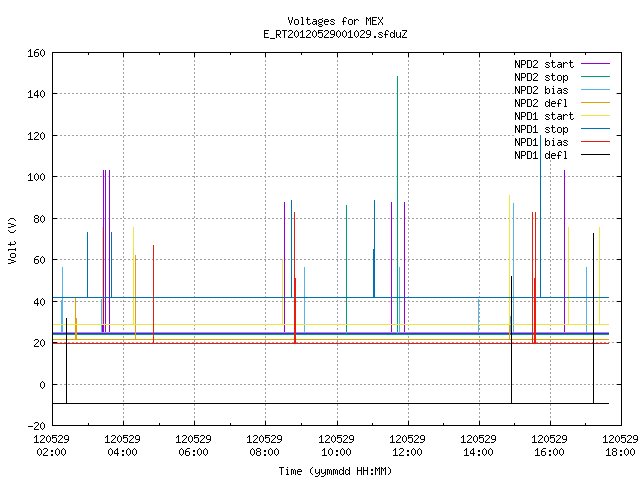Click the y-axis tick label 100
The image size is (640, 480).
coord(36,177)
